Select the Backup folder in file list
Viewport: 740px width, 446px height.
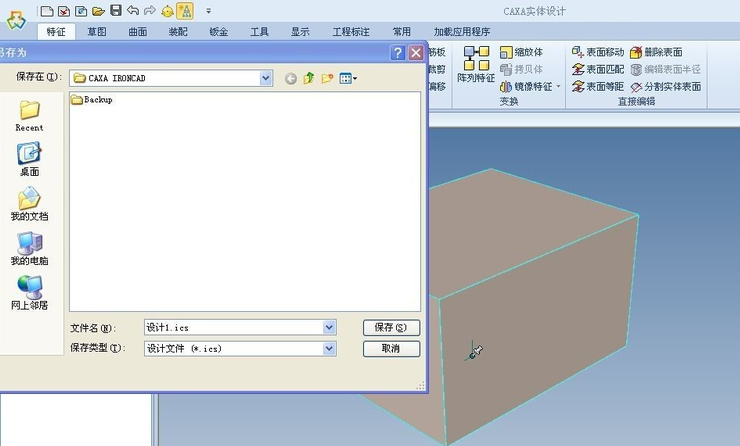click(x=92, y=100)
